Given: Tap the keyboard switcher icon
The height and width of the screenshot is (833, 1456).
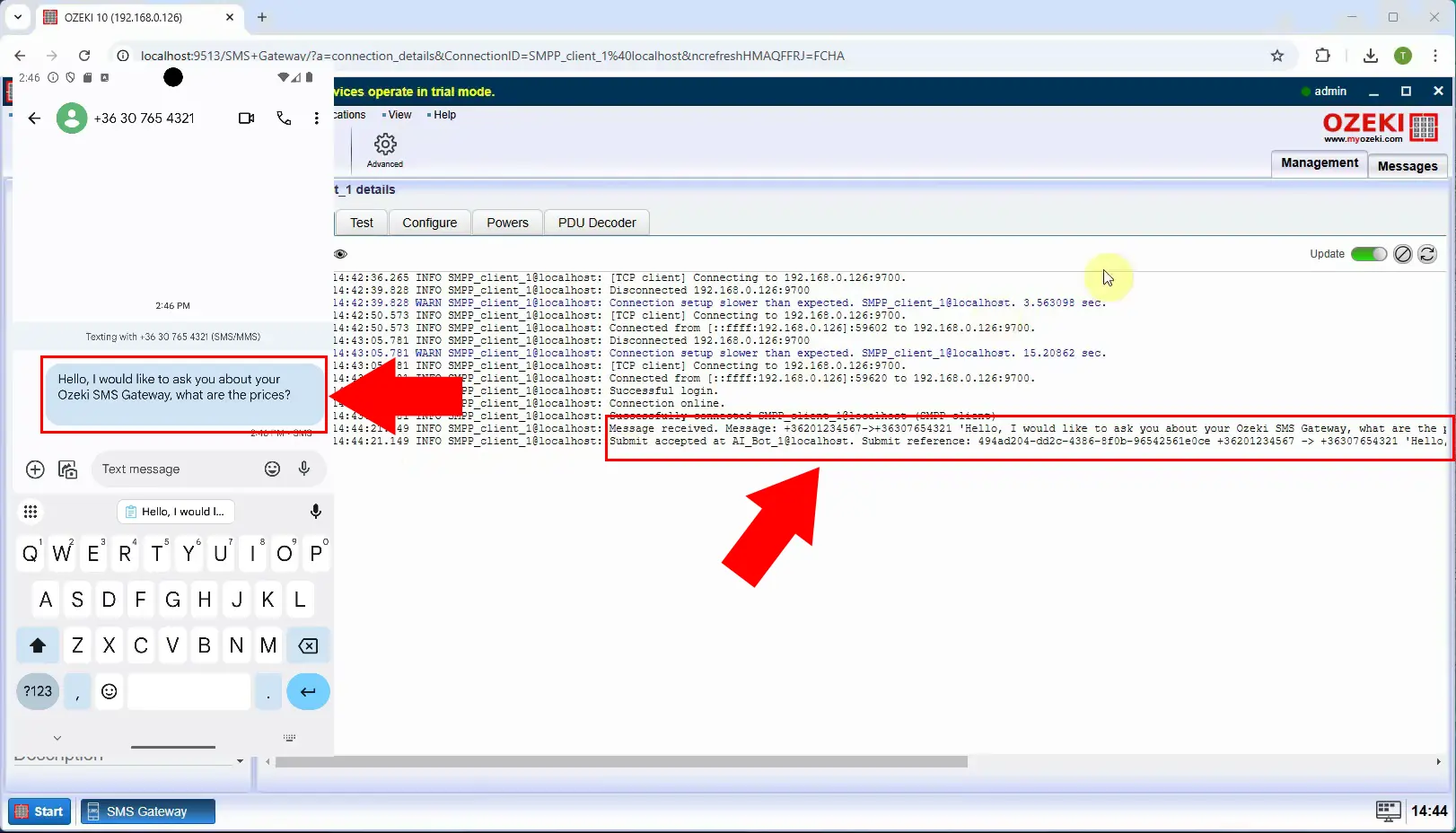Looking at the screenshot, I should 289,738.
